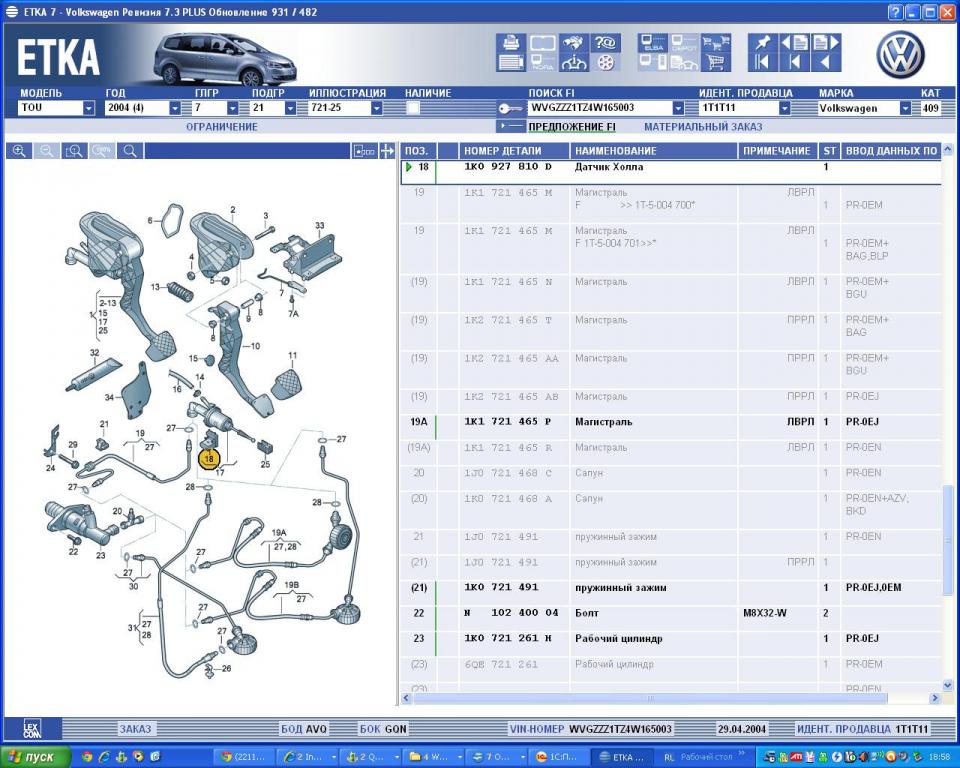Click the ПРИМЕЧАНИЕ column header
Image resolution: width=960 pixels, height=768 pixels.
click(778, 151)
